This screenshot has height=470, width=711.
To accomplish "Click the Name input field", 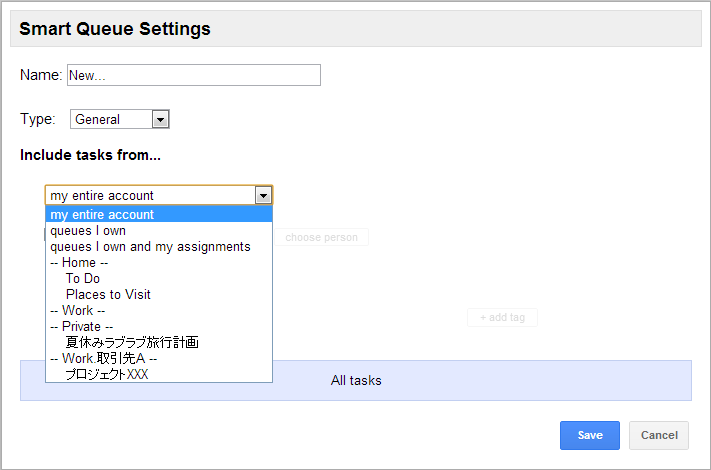I will [x=193, y=75].
